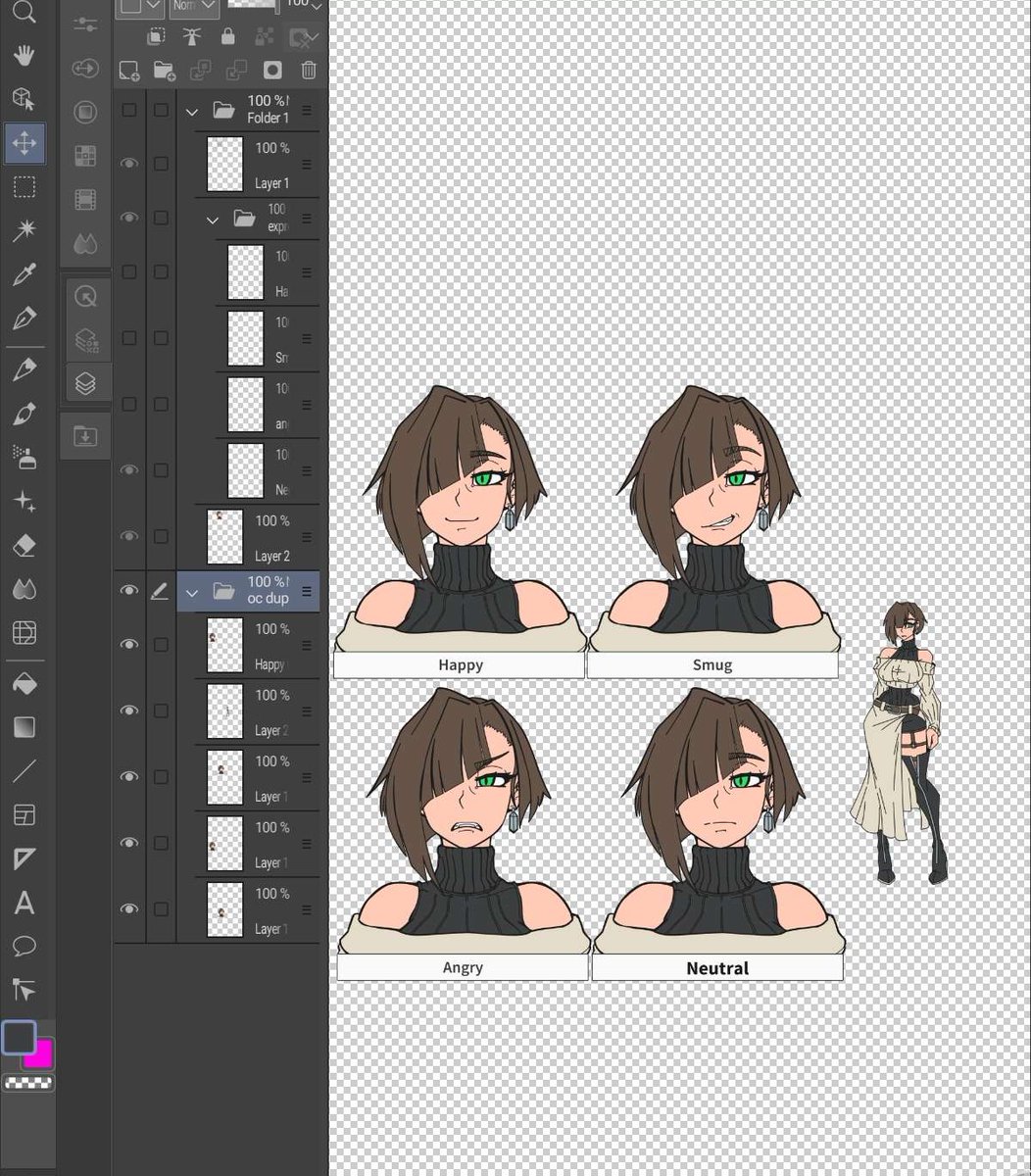Select the Auto Select magic wand
1031x1176 pixels.
coord(24,230)
